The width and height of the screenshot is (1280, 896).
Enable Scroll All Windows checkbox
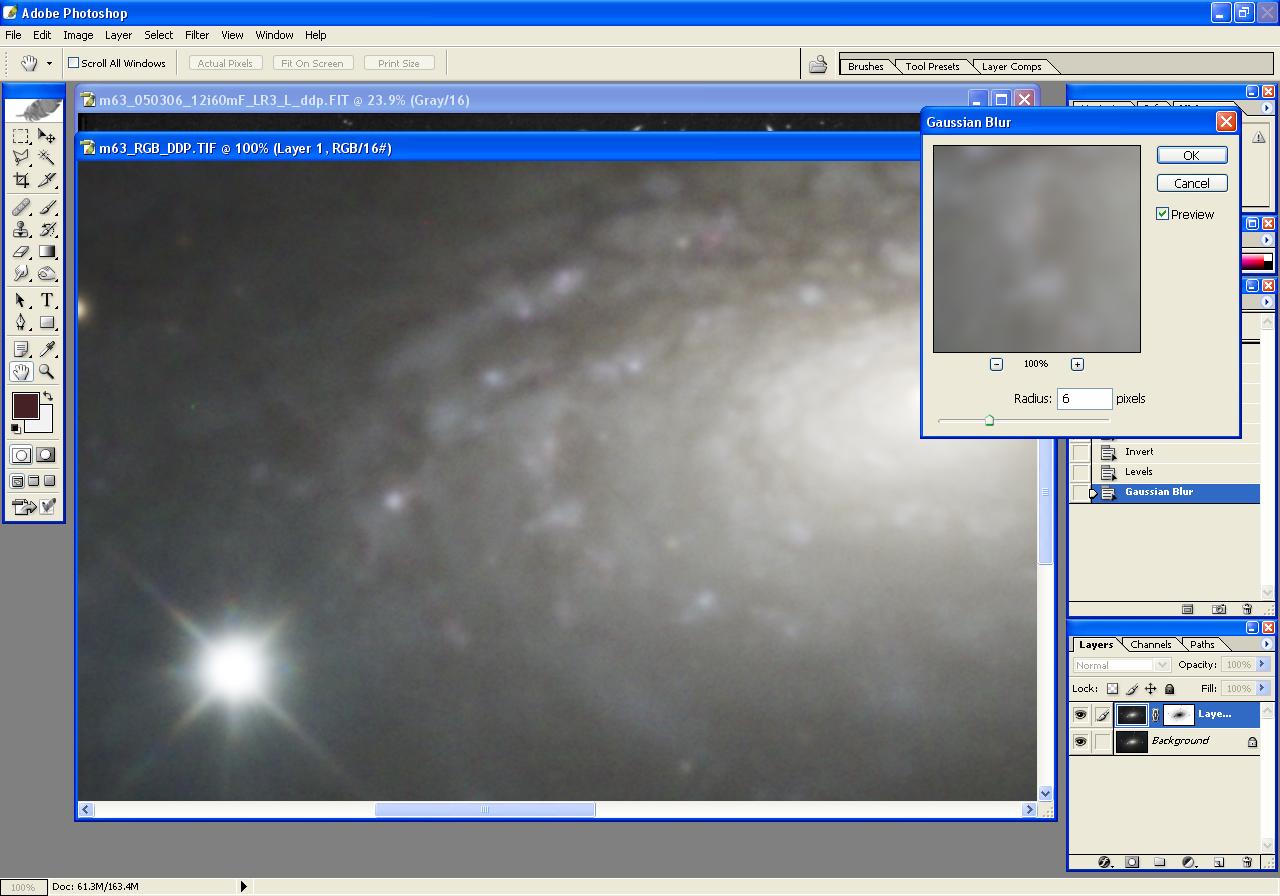click(x=73, y=63)
